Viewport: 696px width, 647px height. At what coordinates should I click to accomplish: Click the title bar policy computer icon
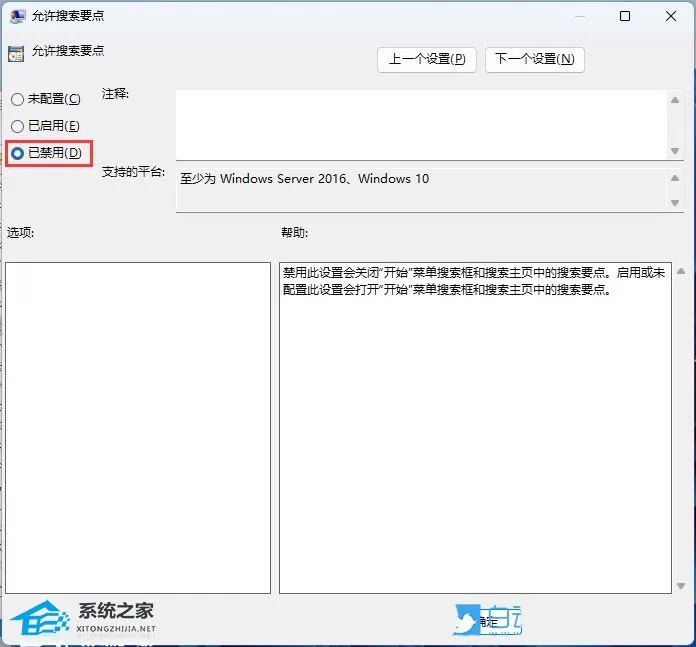point(17,16)
